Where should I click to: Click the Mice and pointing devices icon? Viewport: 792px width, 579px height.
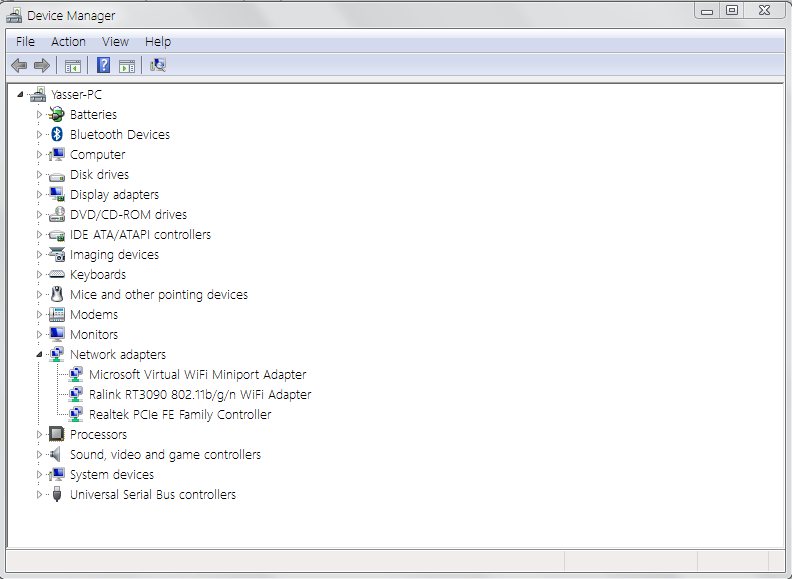(x=57, y=294)
